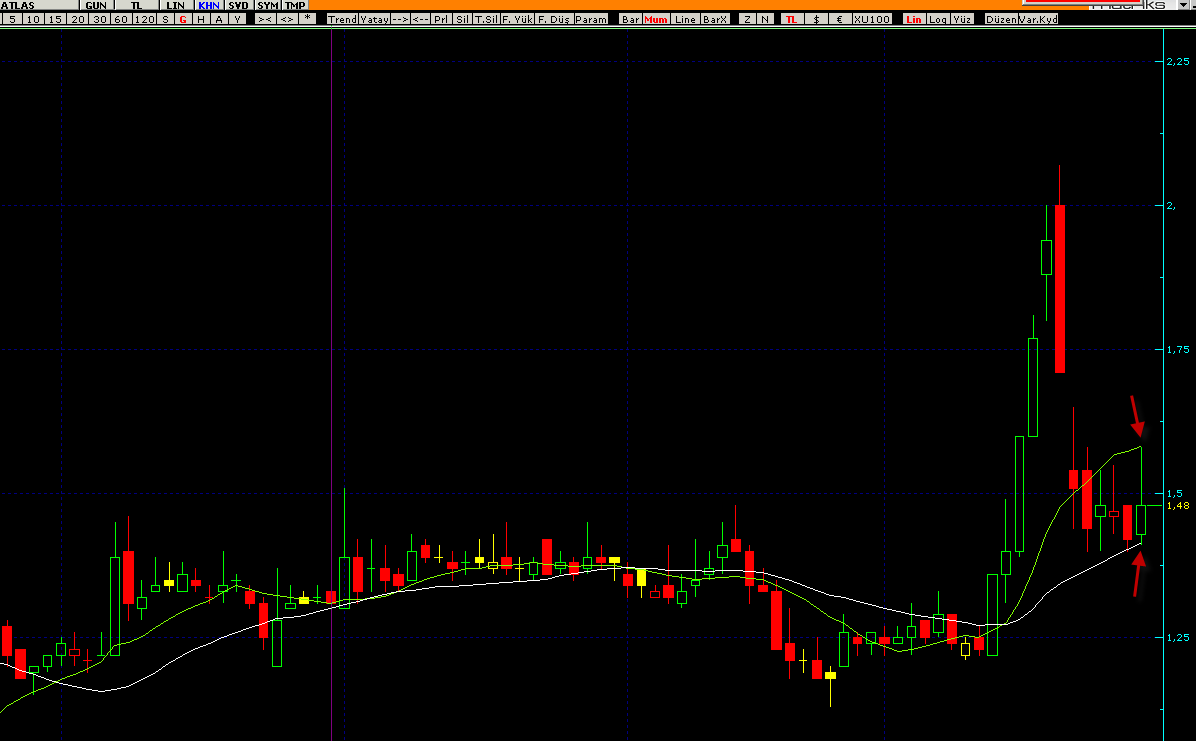Click the Prl parallel line button

point(442,19)
